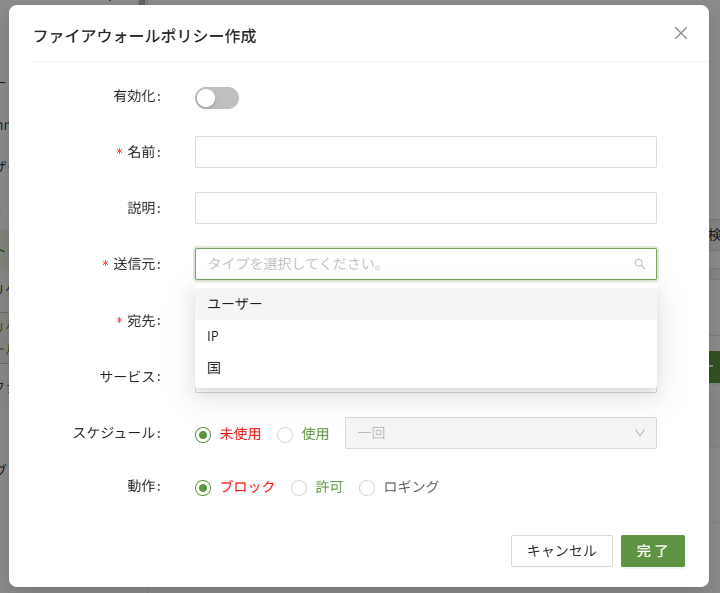The width and height of the screenshot is (720, 593).
Task: Click the partially hidden 検 button behind the dialog
Action: [713, 235]
